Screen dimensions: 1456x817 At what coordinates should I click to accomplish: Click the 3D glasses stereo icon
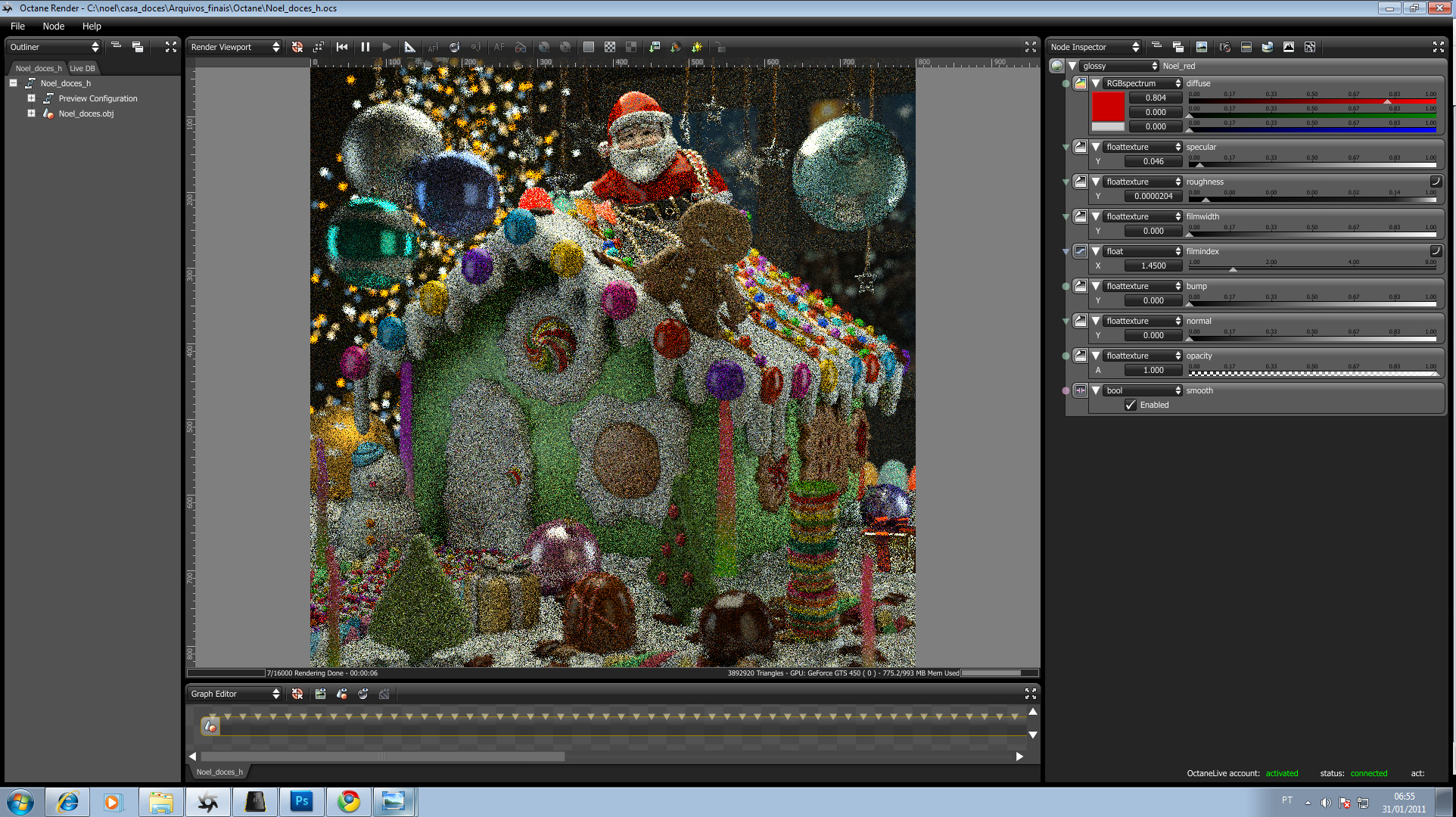pos(521,47)
